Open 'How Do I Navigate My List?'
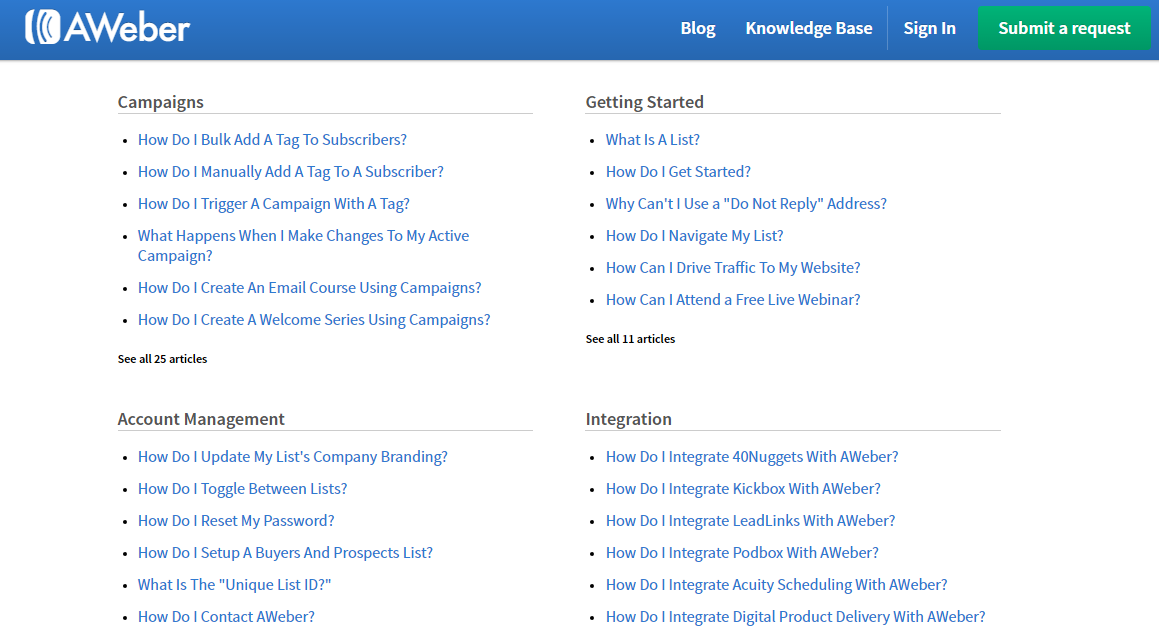The height and width of the screenshot is (633, 1159). tap(694, 235)
